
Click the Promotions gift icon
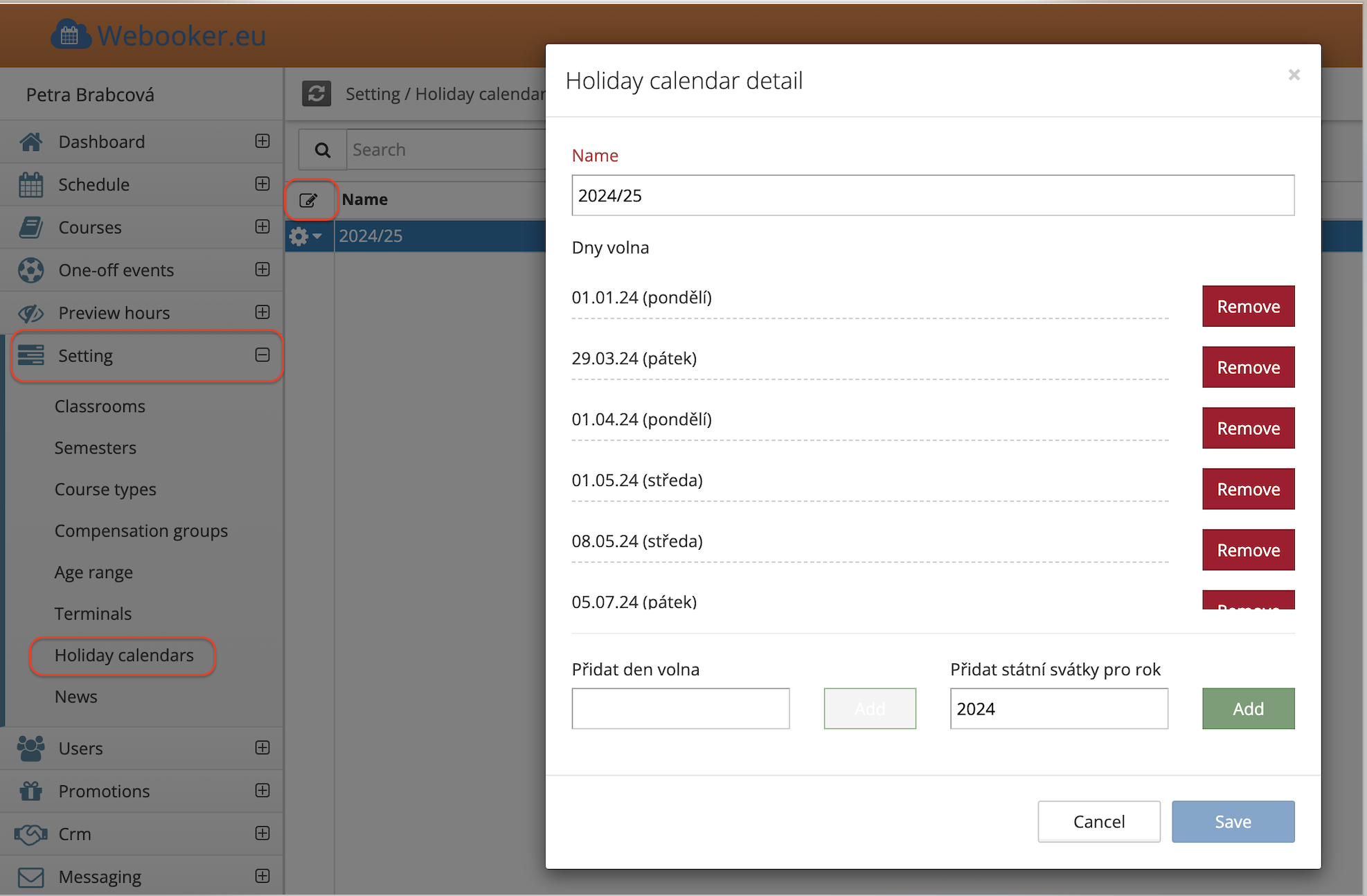30,791
